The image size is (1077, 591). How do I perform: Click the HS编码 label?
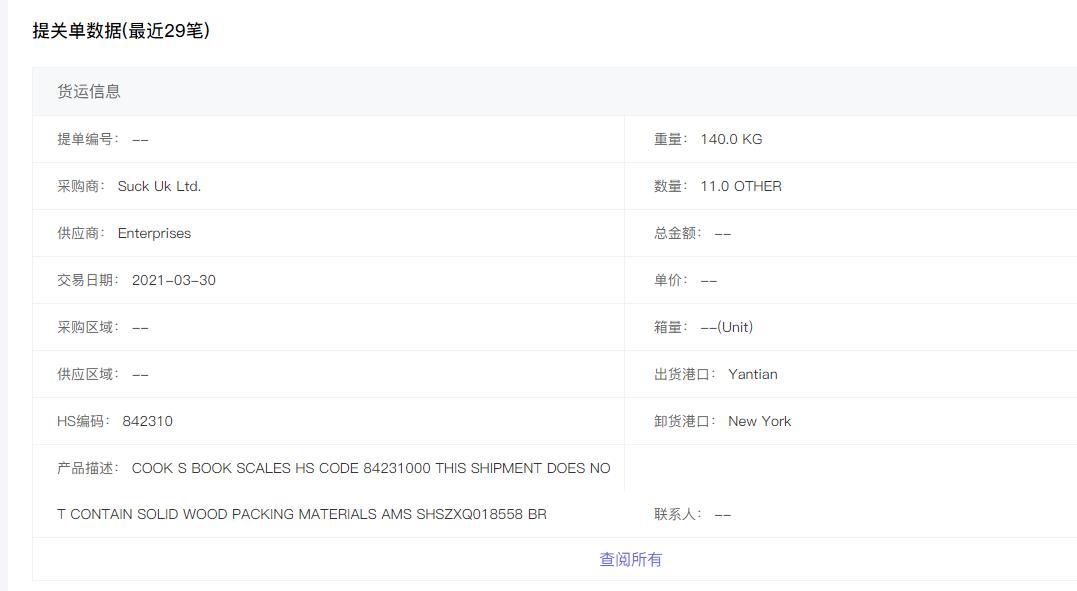[83, 421]
